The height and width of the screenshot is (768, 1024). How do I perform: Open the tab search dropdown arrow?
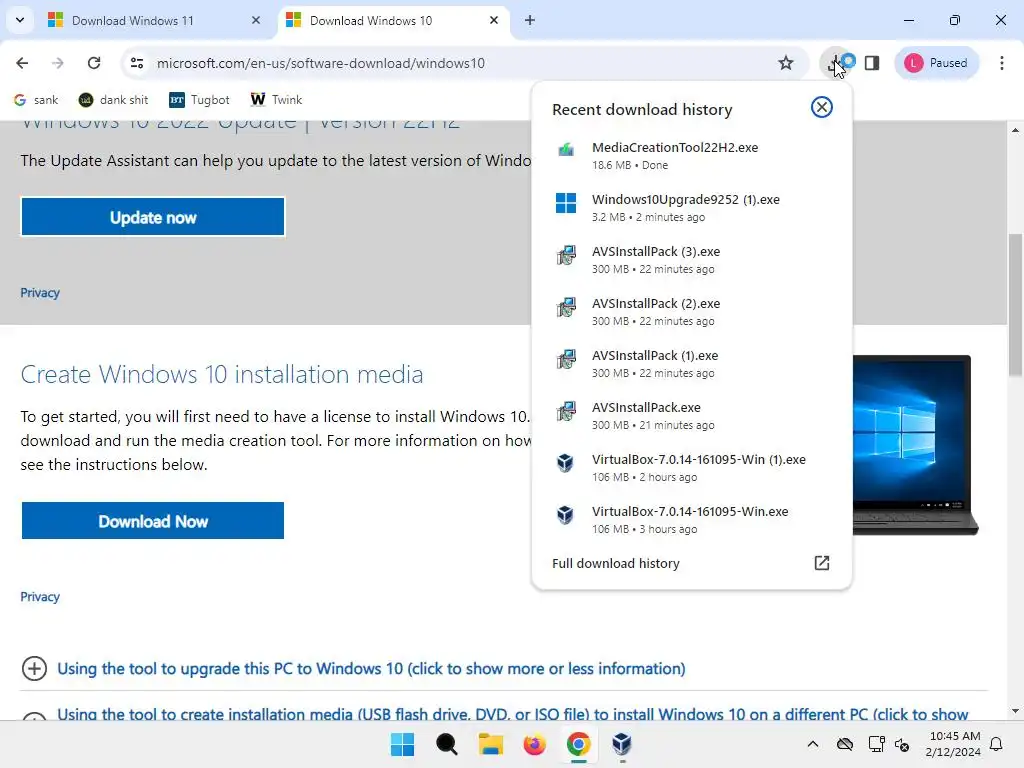point(20,20)
